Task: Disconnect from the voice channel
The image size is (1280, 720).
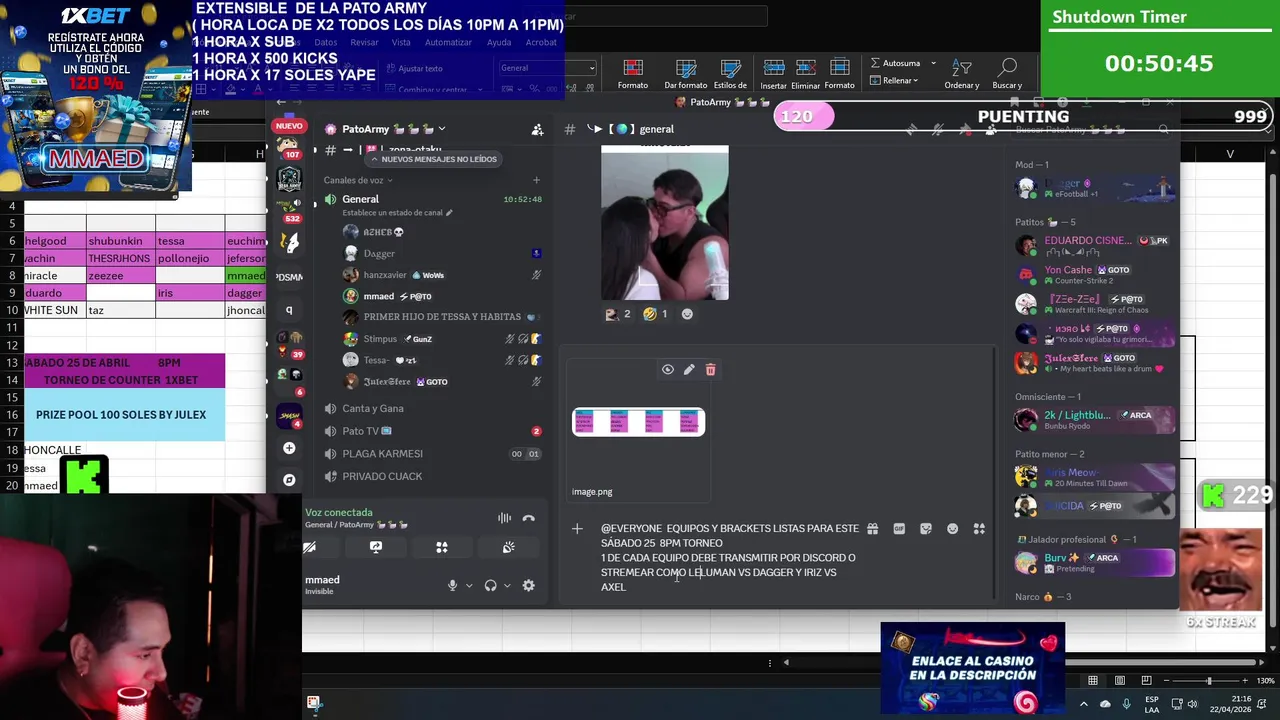Action: (529, 518)
